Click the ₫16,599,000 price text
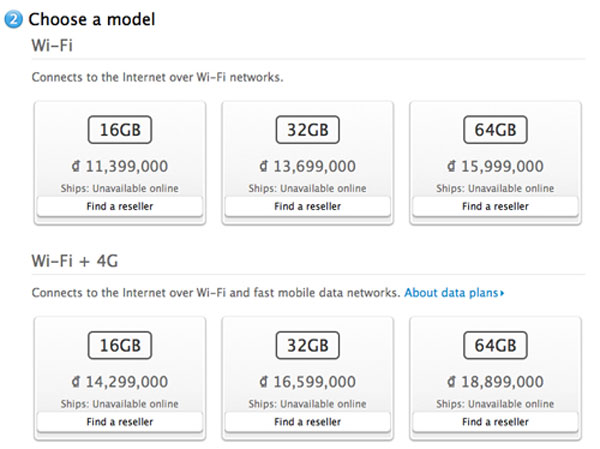600x449 pixels. [307, 382]
